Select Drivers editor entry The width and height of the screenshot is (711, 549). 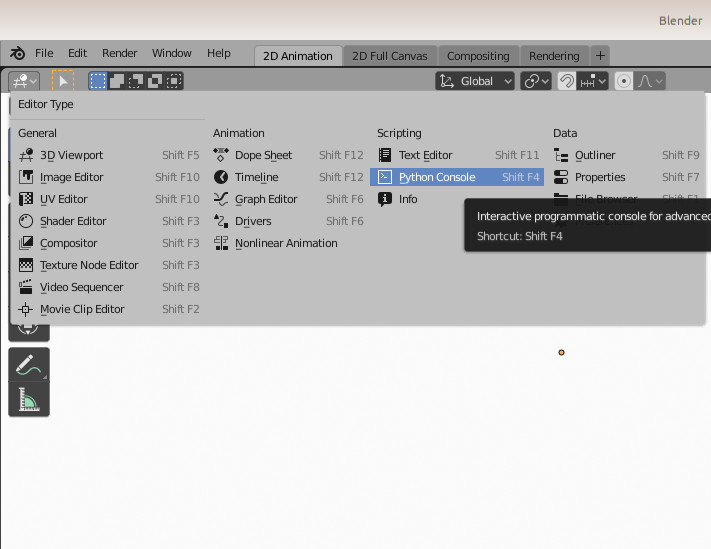coord(288,221)
